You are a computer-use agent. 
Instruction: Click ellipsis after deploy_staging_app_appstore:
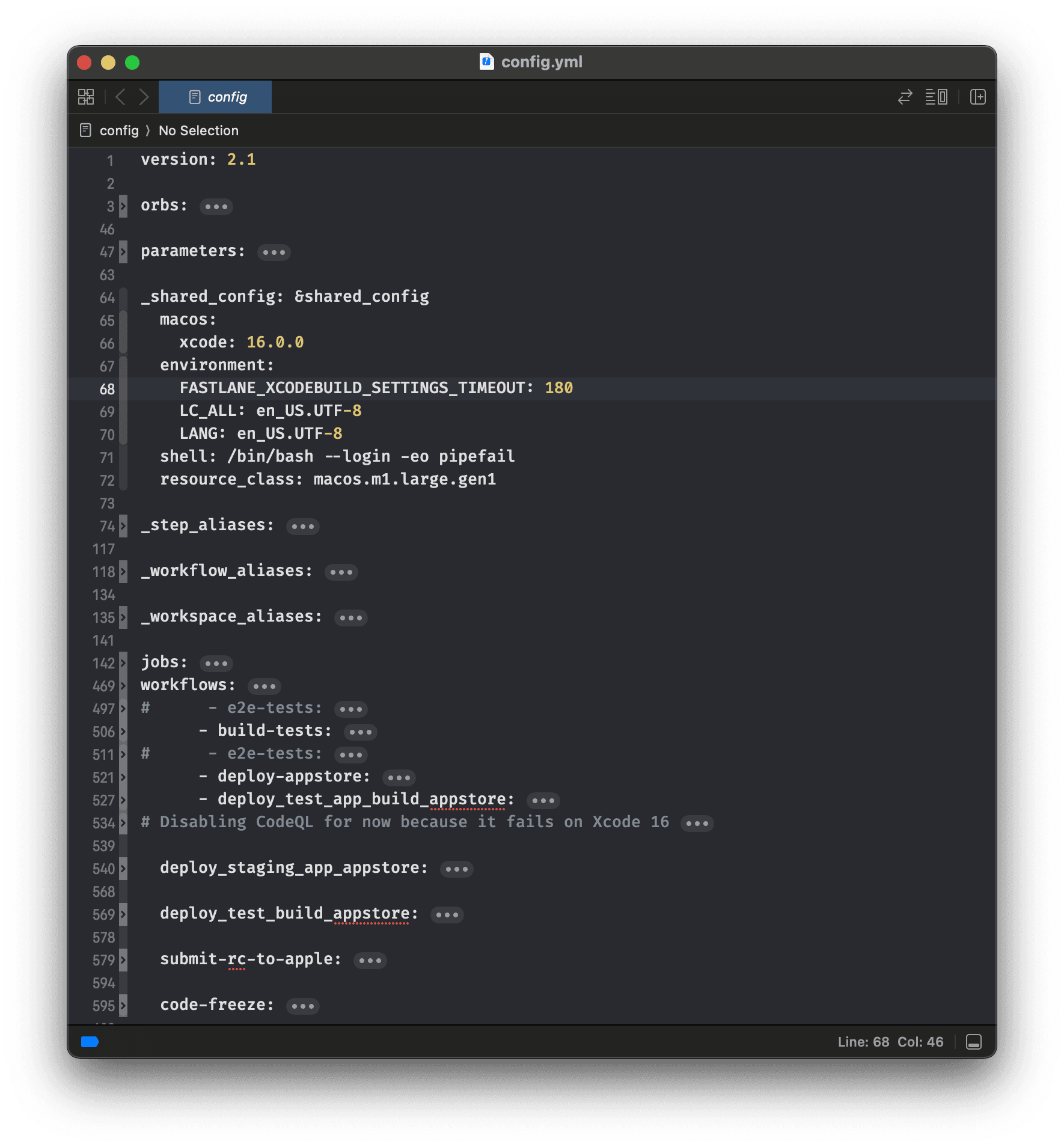coord(456,869)
